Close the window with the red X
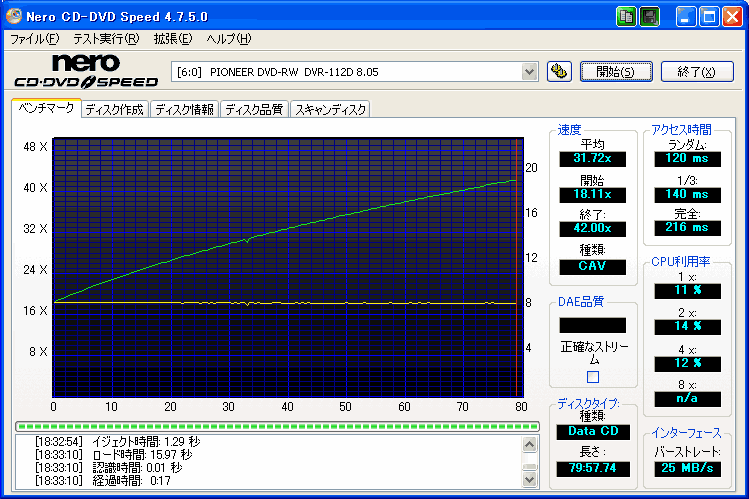 (731, 17)
